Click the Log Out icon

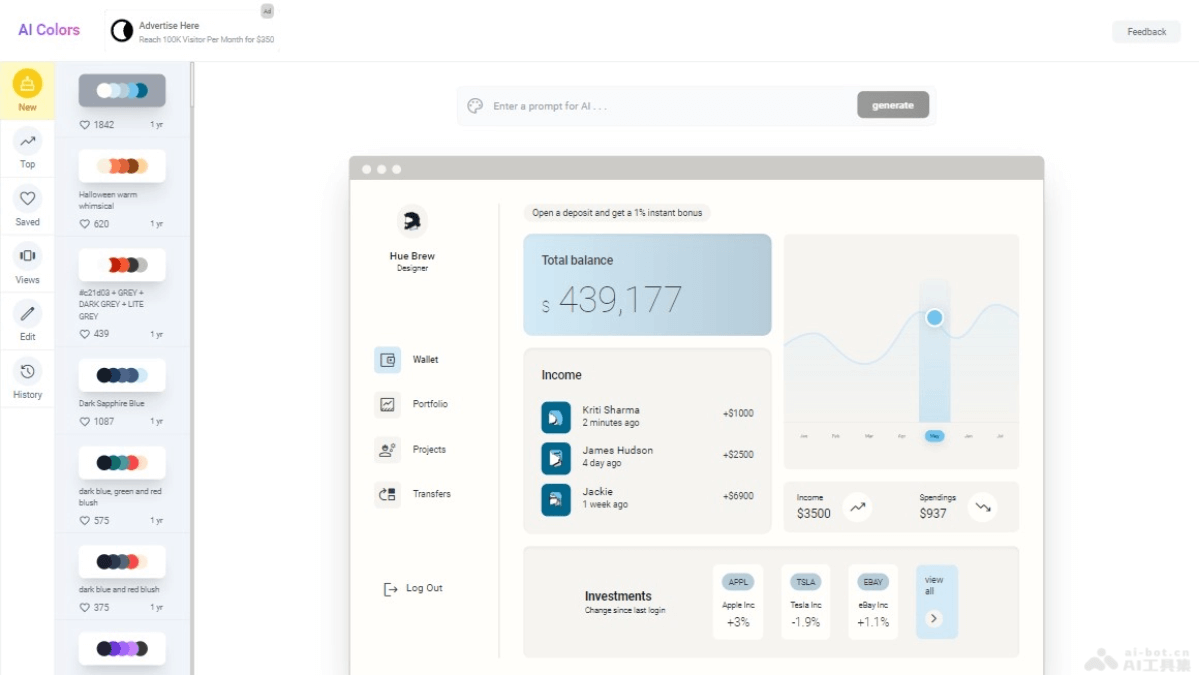coord(390,589)
